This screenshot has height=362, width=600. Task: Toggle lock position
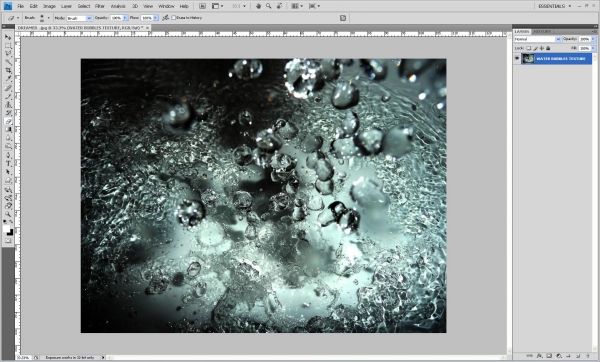pyautogui.click(x=541, y=48)
